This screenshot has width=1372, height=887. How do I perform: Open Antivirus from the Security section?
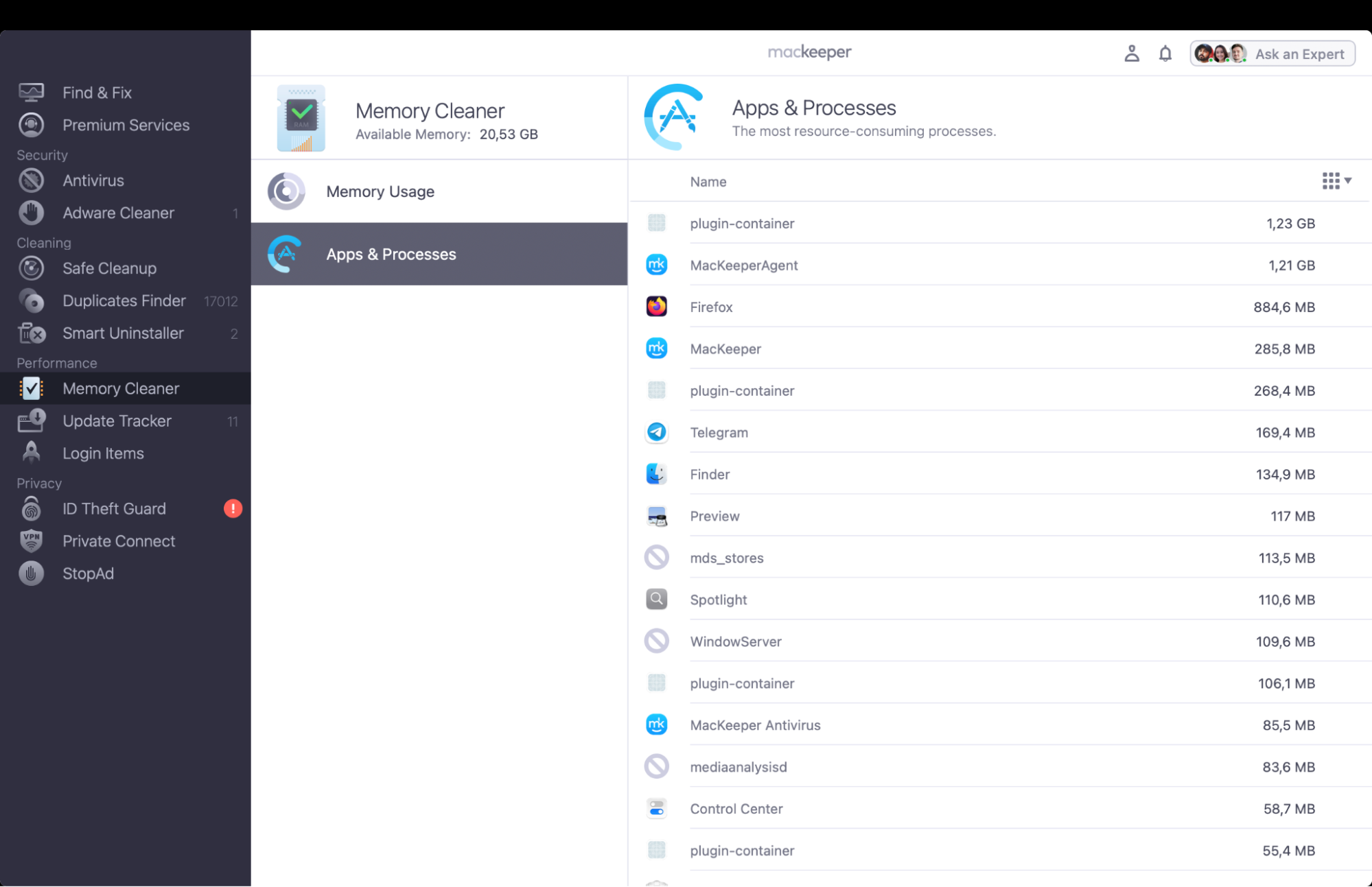click(93, 180)
